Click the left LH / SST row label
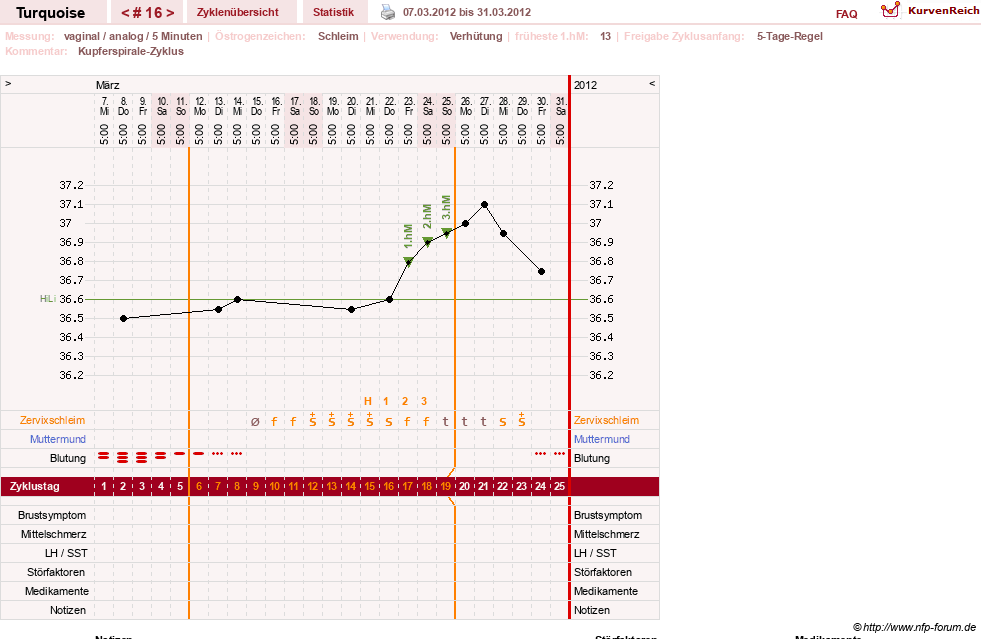The height and width of the screenshot is (639, 981). (x=66, y=553)
